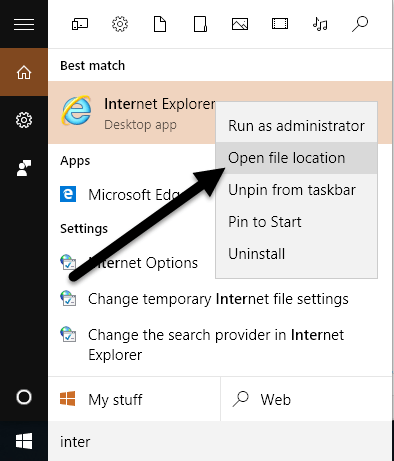Open the Feedback icon in sidebar
Image resolution: width=394 pixels, height=461 pixels.
coord(24,168)
